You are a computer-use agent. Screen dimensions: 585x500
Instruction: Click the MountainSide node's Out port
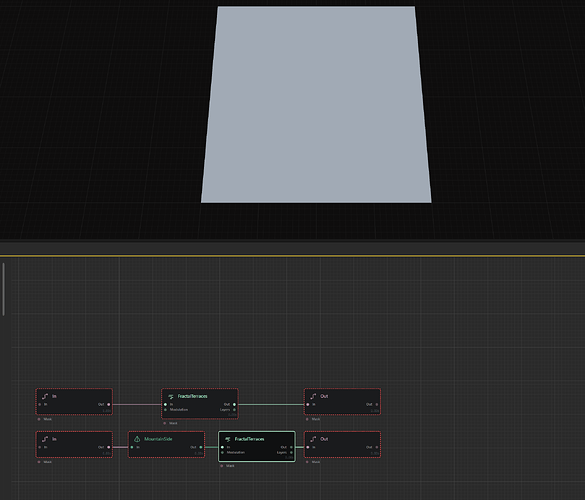tap(201, 447)
